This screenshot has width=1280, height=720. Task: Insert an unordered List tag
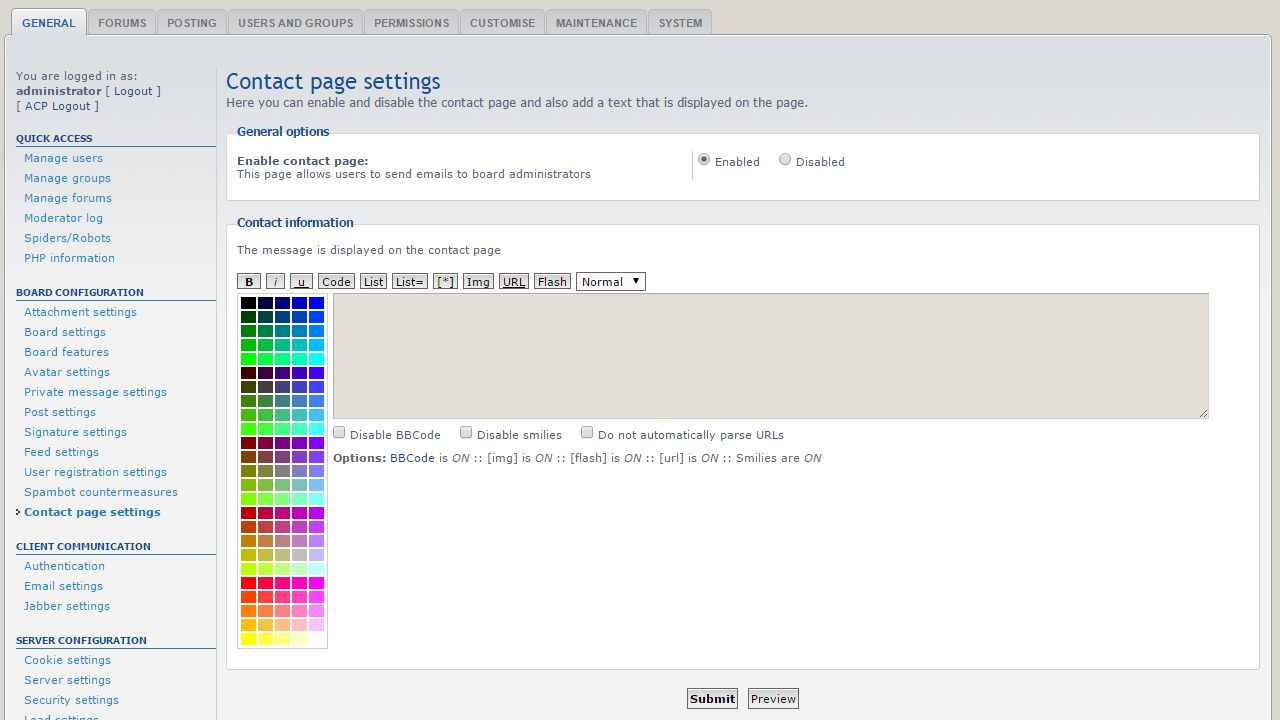374,282
